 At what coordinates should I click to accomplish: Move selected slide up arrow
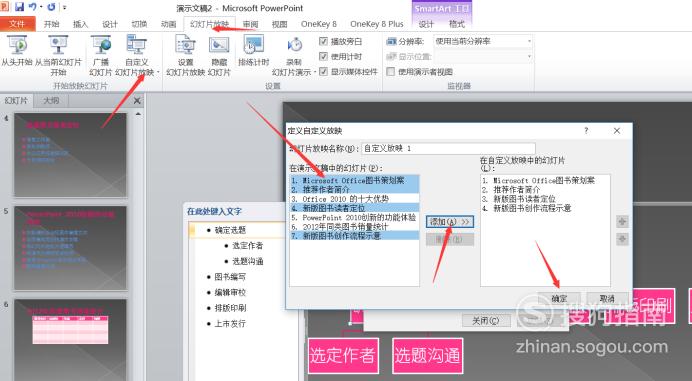point(622,222)
